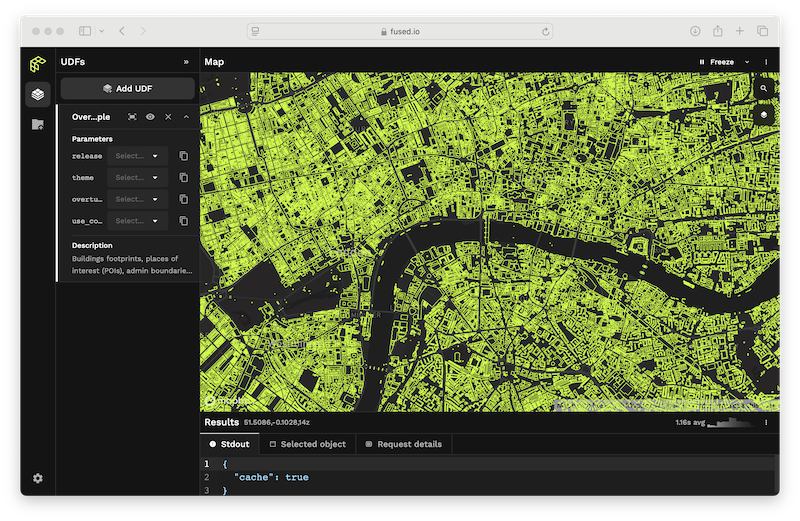Open the release parameter dropdown

[137, 156]
